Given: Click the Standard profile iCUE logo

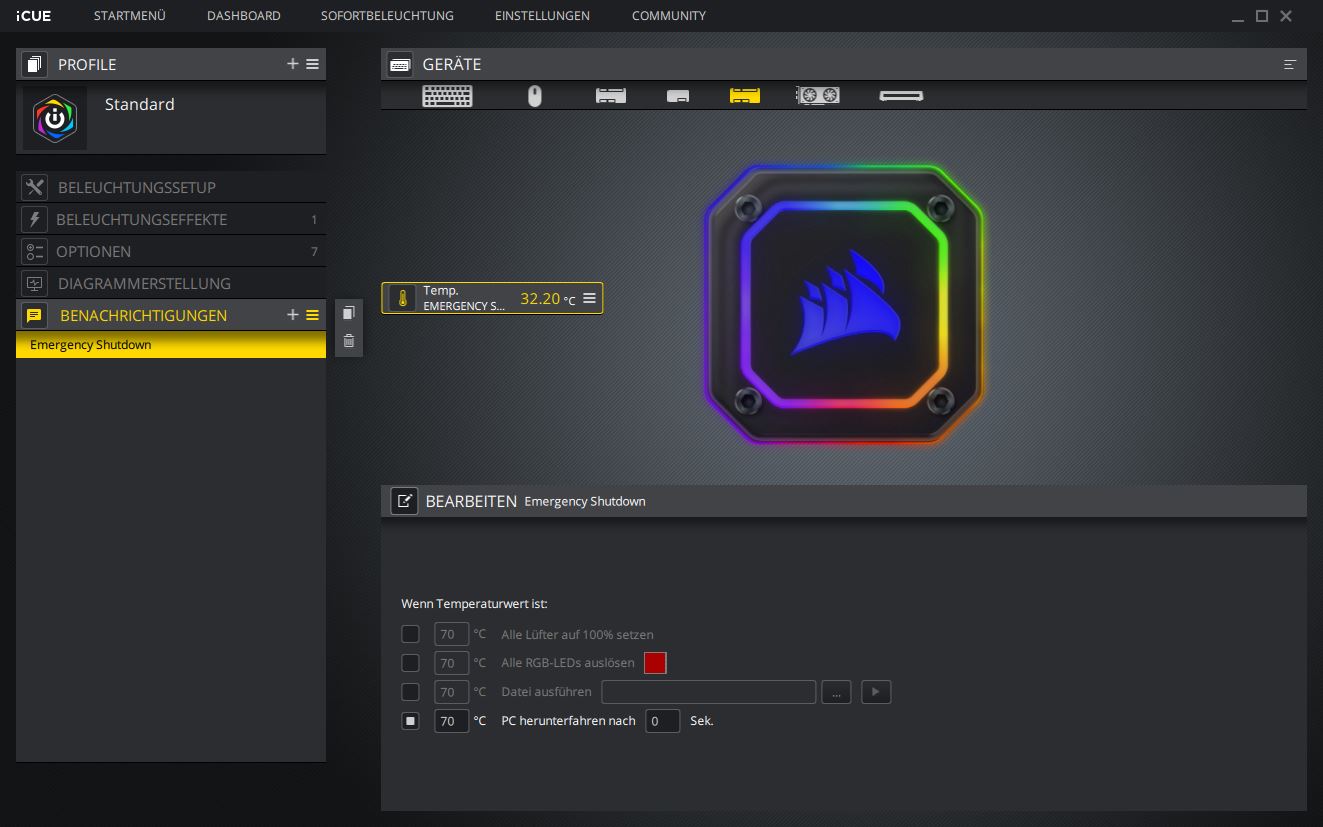Looking at the screenshot, I should point(55,118).
